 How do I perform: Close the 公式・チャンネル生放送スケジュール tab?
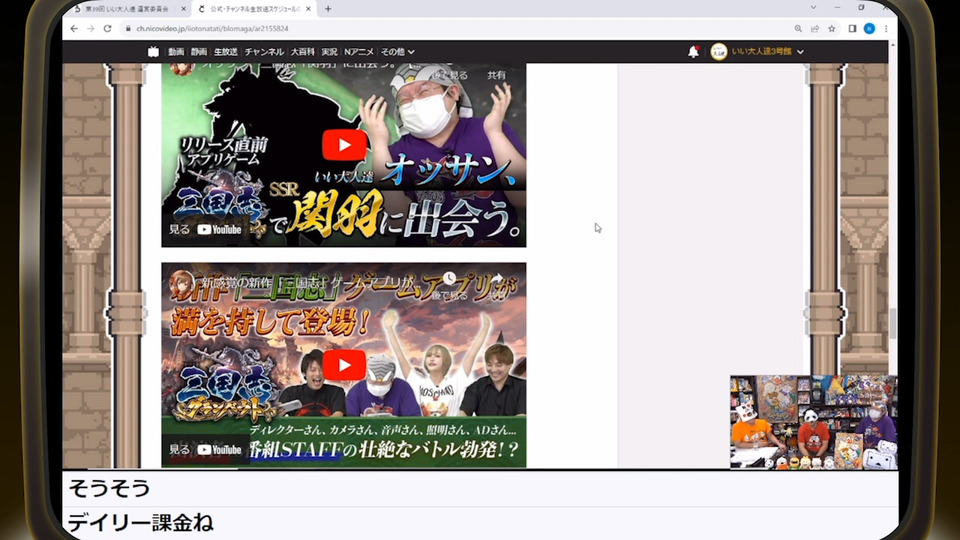tap(308, 9)
